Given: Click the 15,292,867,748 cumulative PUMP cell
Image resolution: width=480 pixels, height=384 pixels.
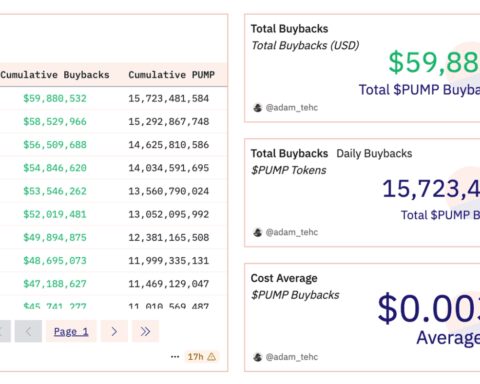Looking at the screenshot, I should [169, 122].
